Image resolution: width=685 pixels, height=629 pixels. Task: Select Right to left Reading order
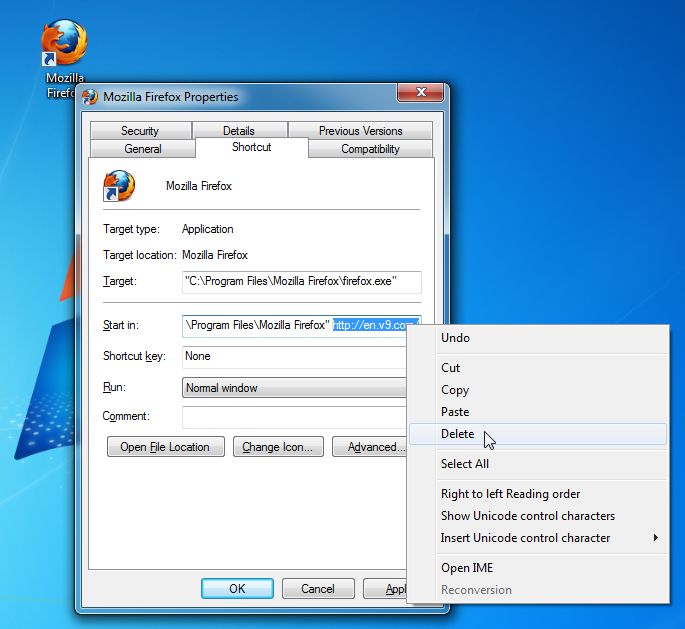[538, 494]
